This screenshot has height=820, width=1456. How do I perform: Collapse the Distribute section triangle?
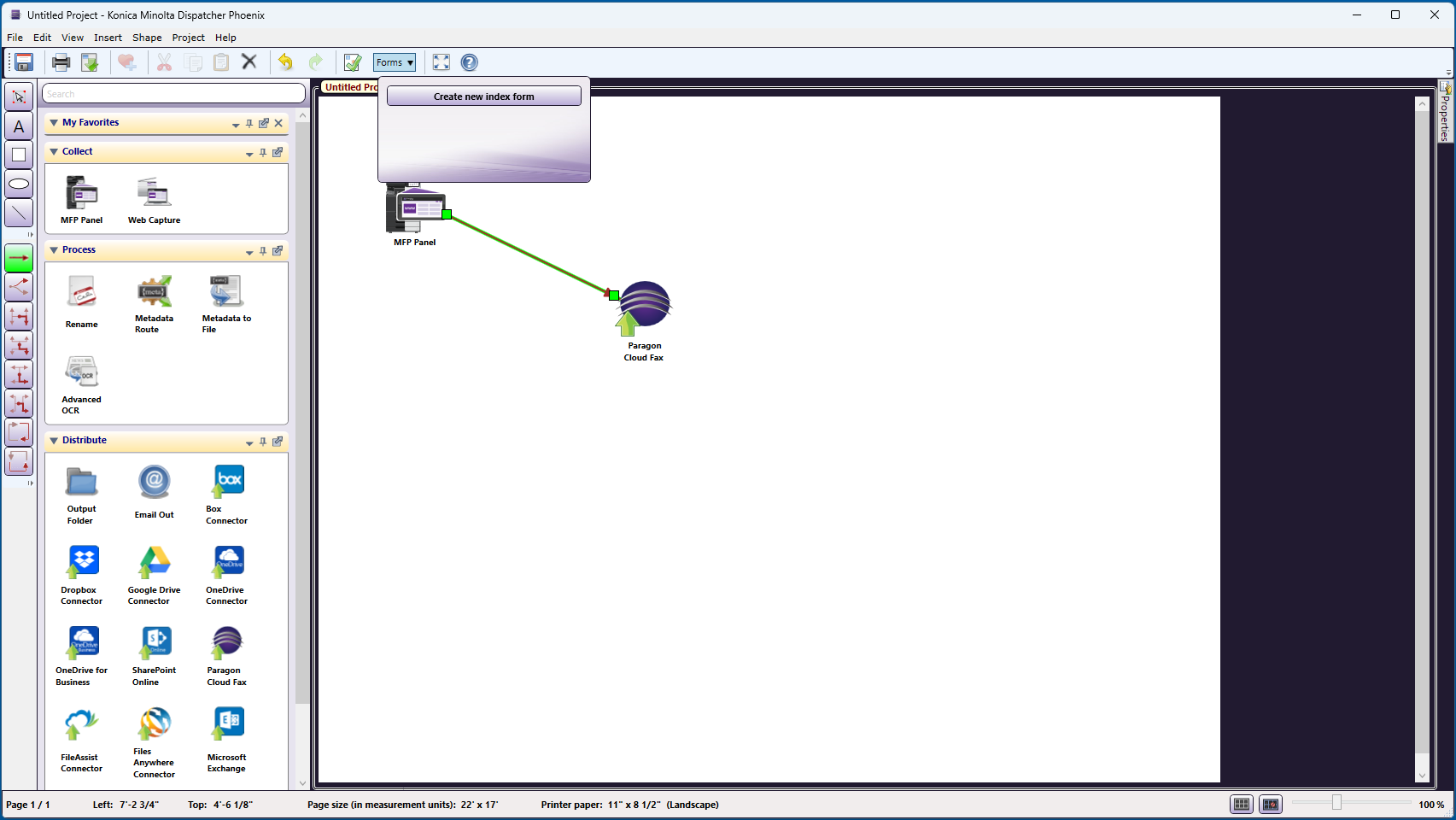[54, 441]
